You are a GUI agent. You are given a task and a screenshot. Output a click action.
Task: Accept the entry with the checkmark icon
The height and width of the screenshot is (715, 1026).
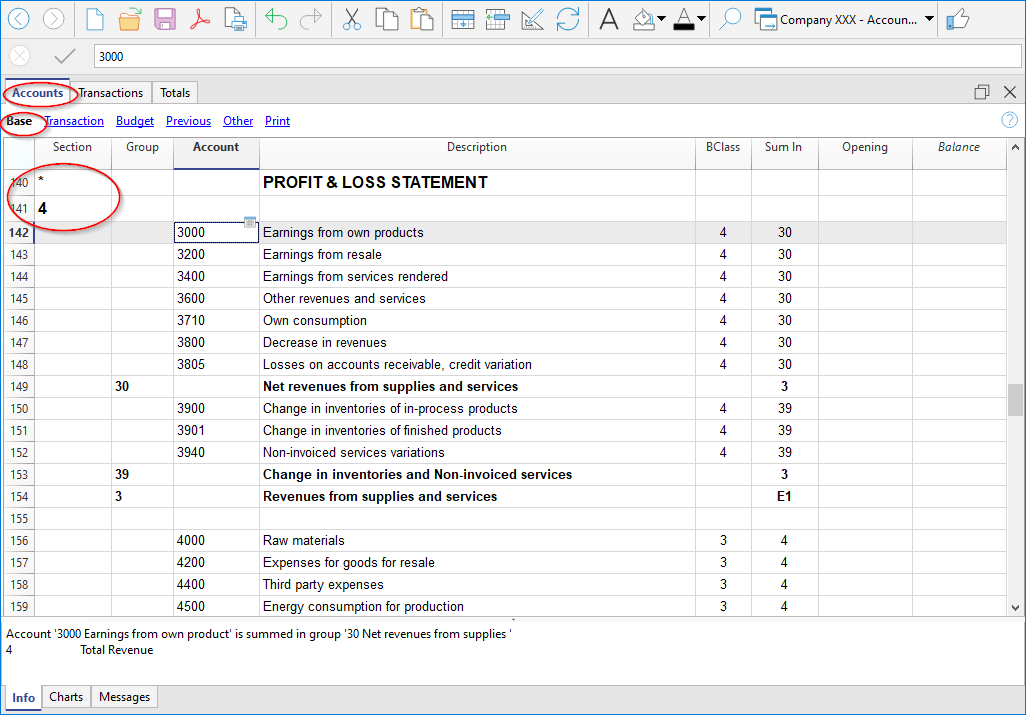[x=65, y=57]
